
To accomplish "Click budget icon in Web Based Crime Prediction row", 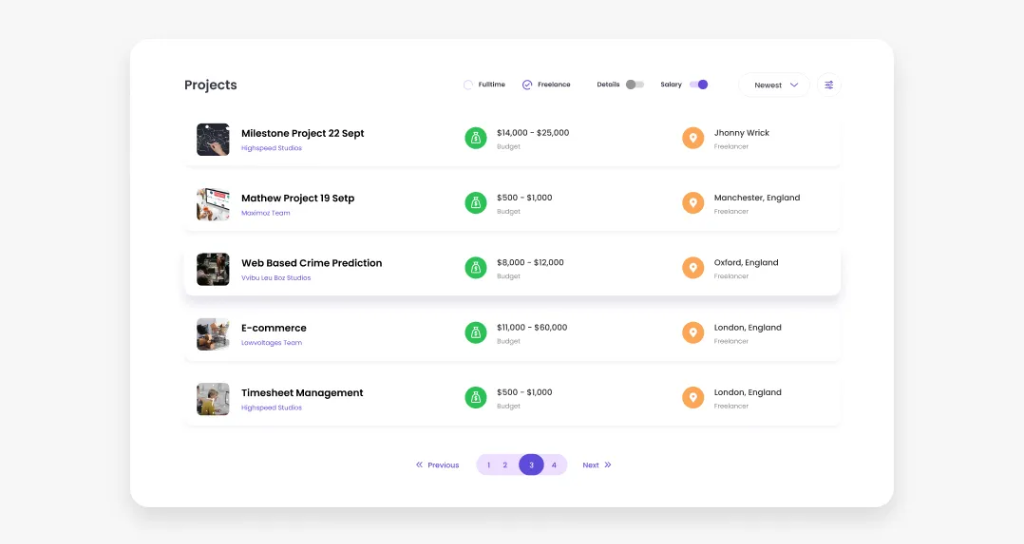I will (x=475, y=268).
